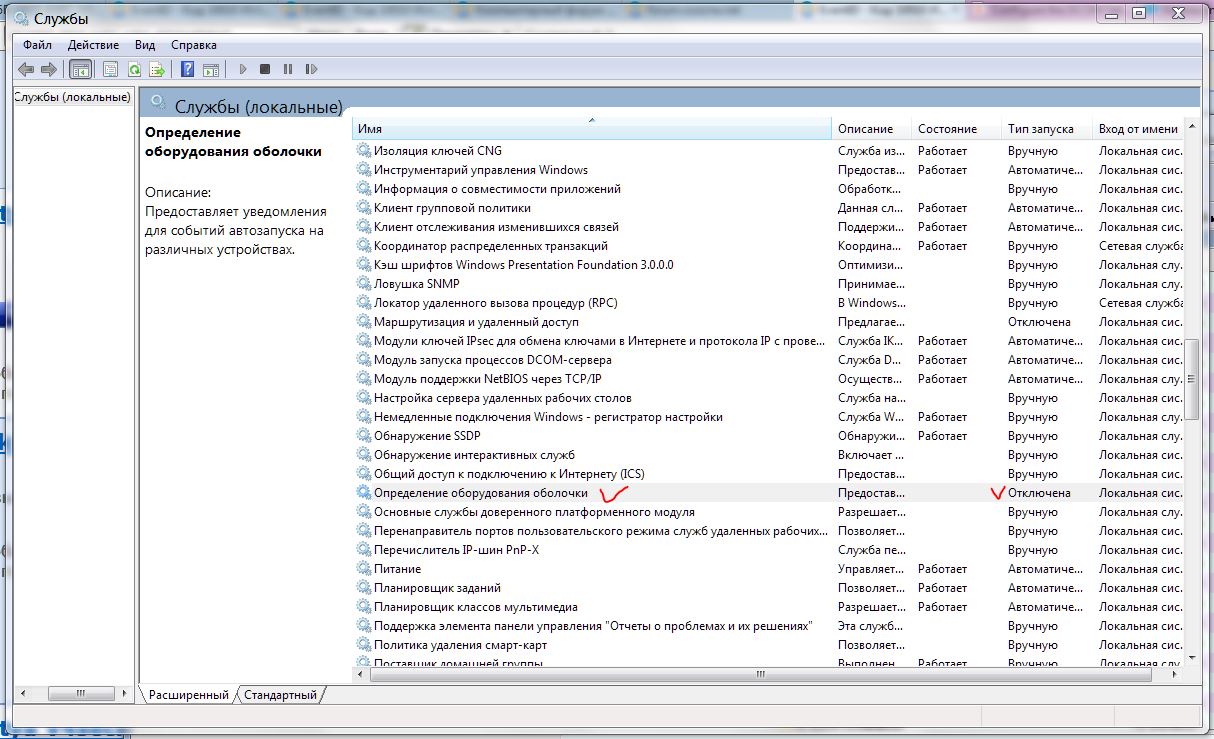
Task: Switch to the Стандартный tab
Action: [280, 695]
